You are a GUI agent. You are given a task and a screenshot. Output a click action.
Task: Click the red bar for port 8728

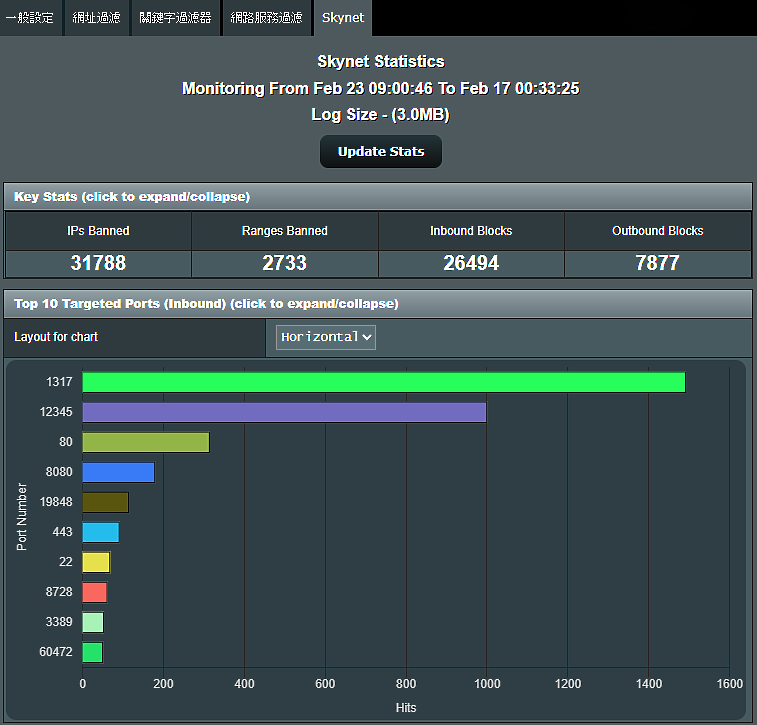pyautogui.click(x=95, y=592)
